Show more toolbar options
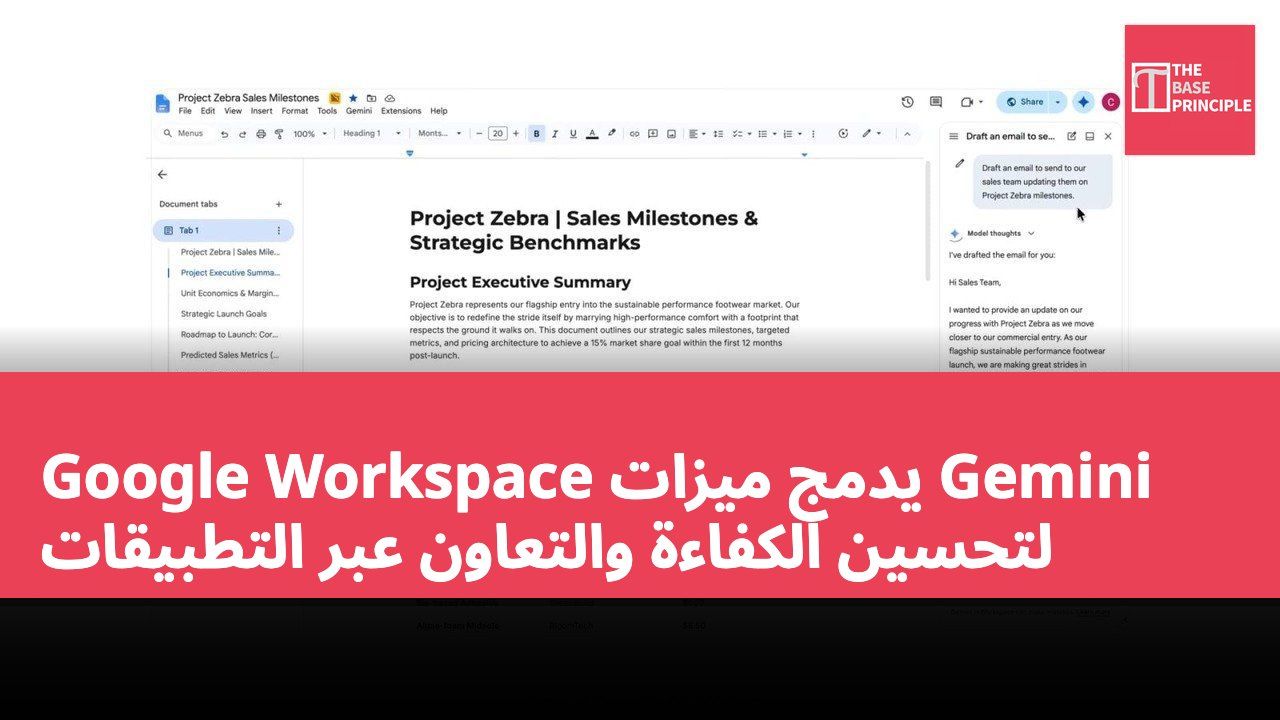The image size is (1280, 720). click(x=812, y=133)
